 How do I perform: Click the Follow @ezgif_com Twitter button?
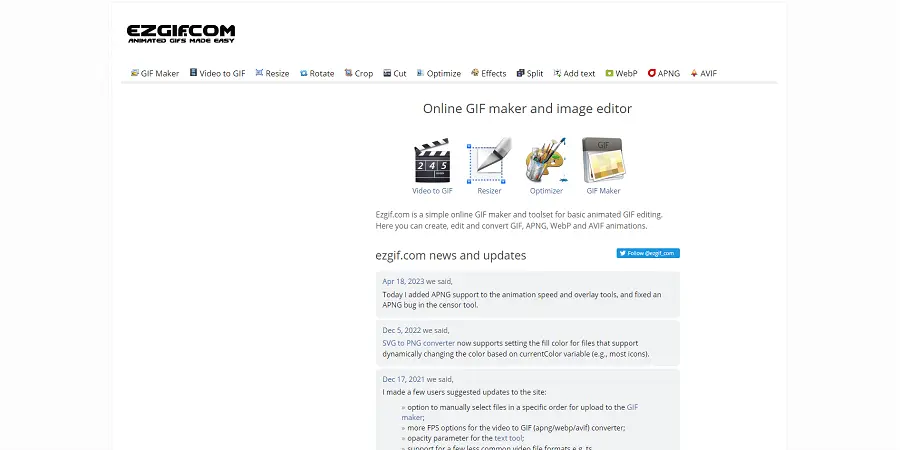(648, 254)
